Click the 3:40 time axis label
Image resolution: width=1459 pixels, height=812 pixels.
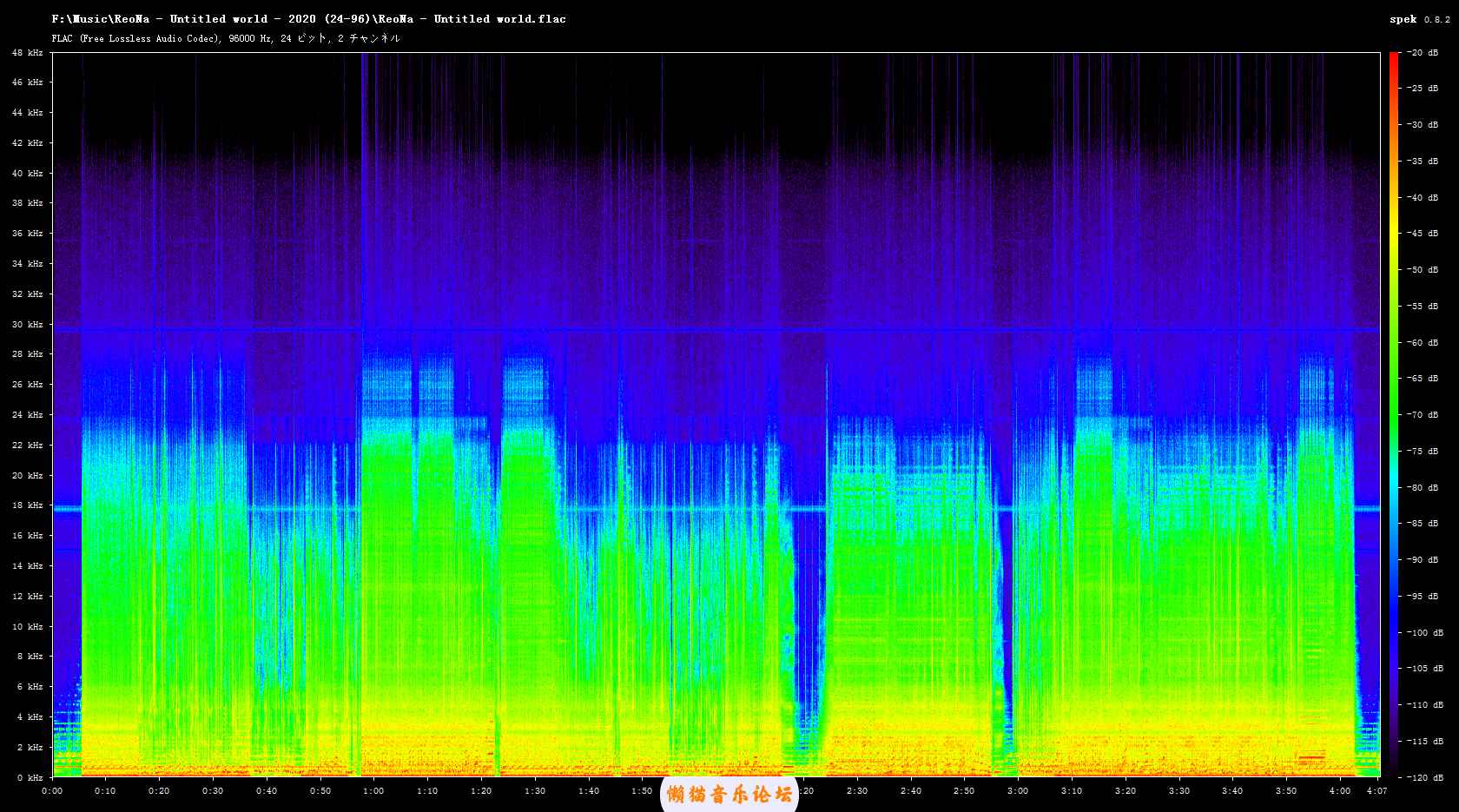click(x=1232, y=791)
